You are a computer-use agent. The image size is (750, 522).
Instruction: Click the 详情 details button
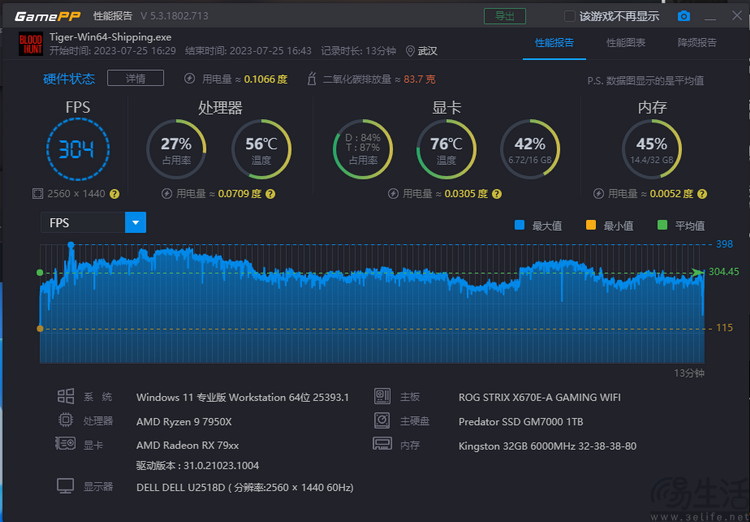(135, 78)
